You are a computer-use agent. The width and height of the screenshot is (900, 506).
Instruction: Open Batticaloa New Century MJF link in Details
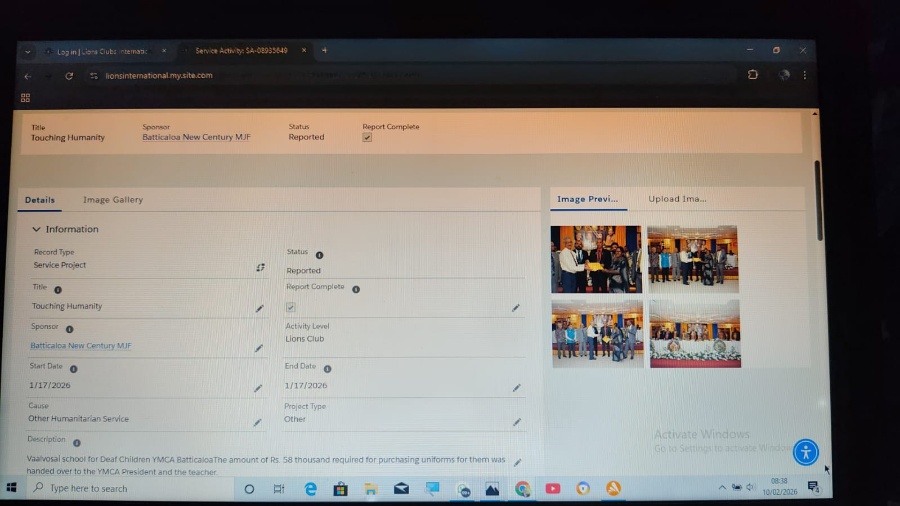[x=81, y=345]
